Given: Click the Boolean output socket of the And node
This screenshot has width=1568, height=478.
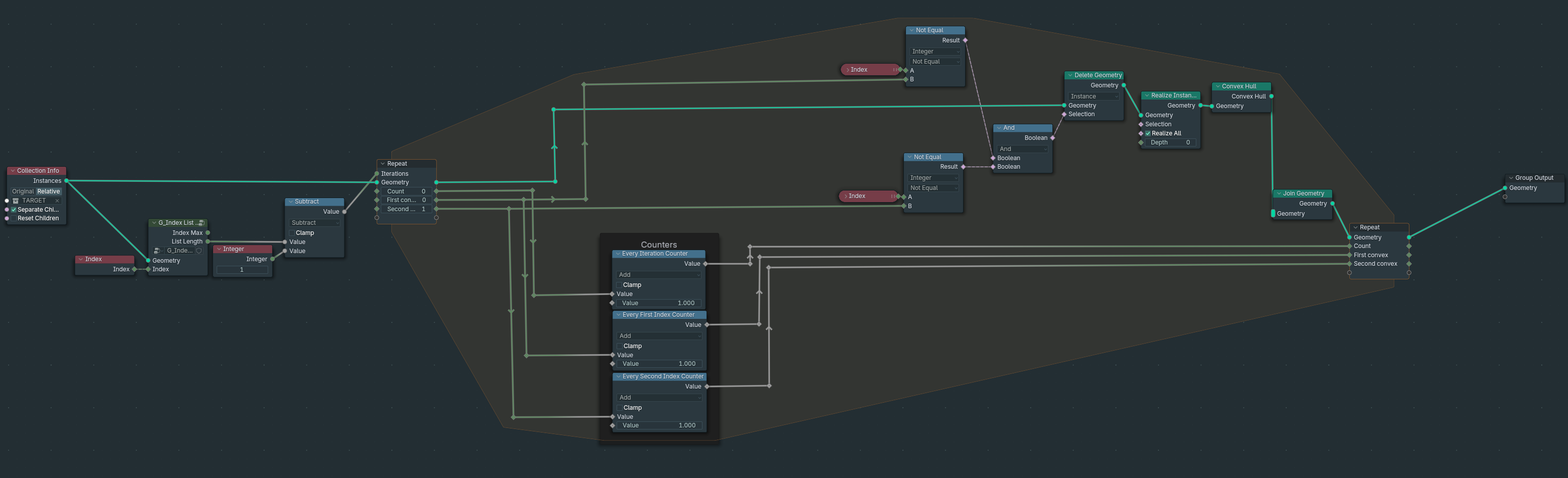Looking at the screenshot, I should tap(1052, 137).
